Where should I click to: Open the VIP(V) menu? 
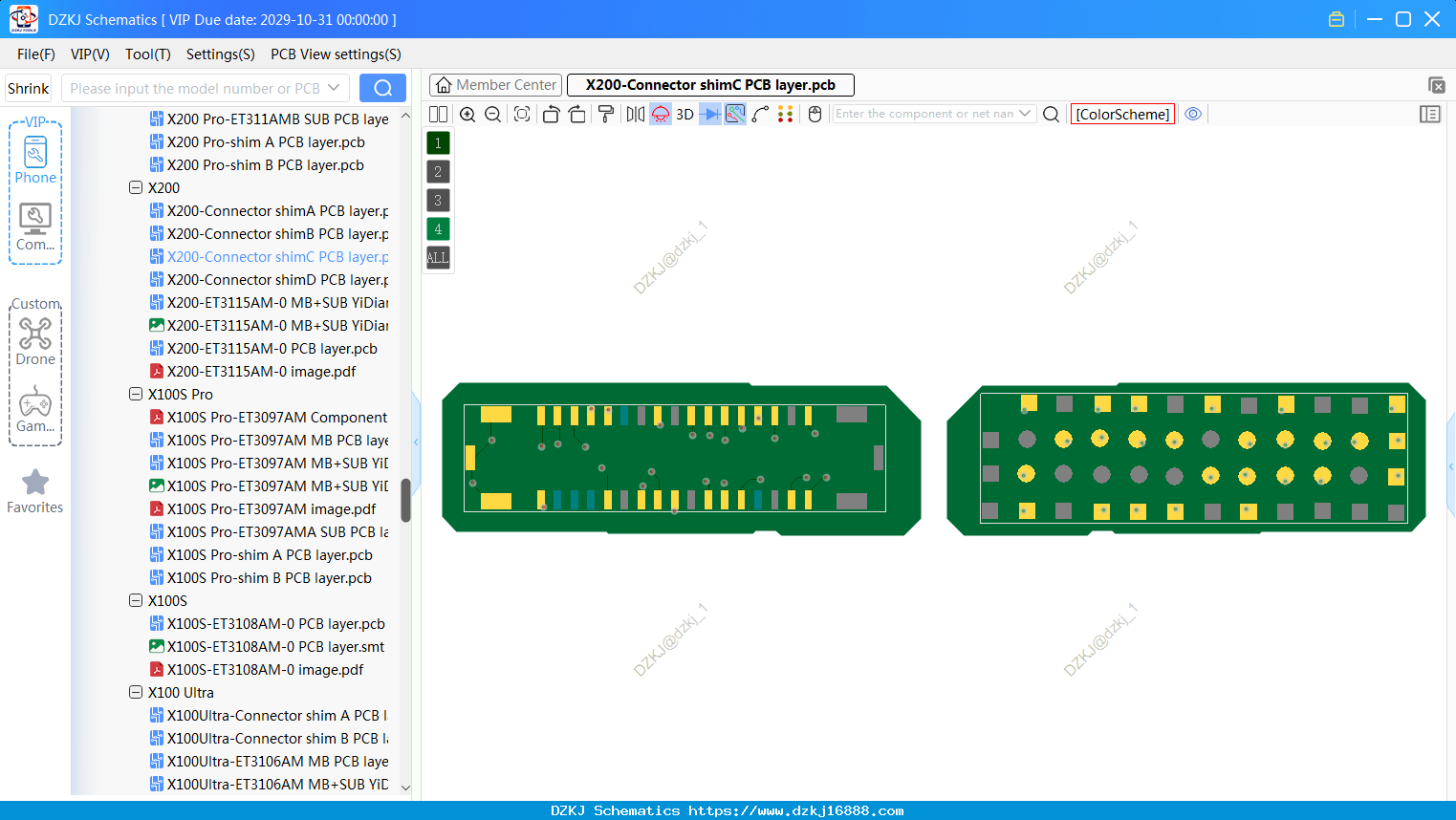[90, 54]
